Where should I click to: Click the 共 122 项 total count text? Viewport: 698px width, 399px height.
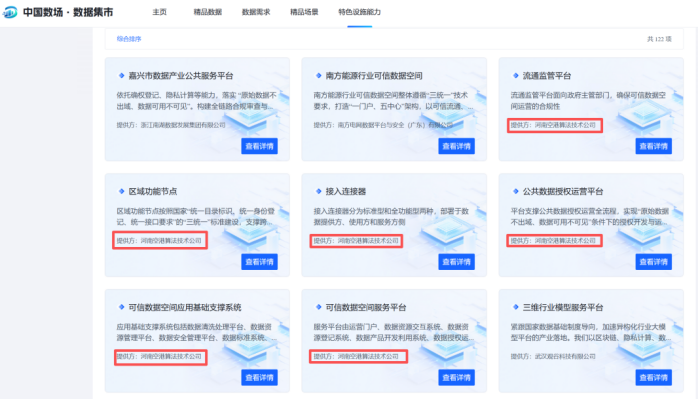[x=659, y=39]
